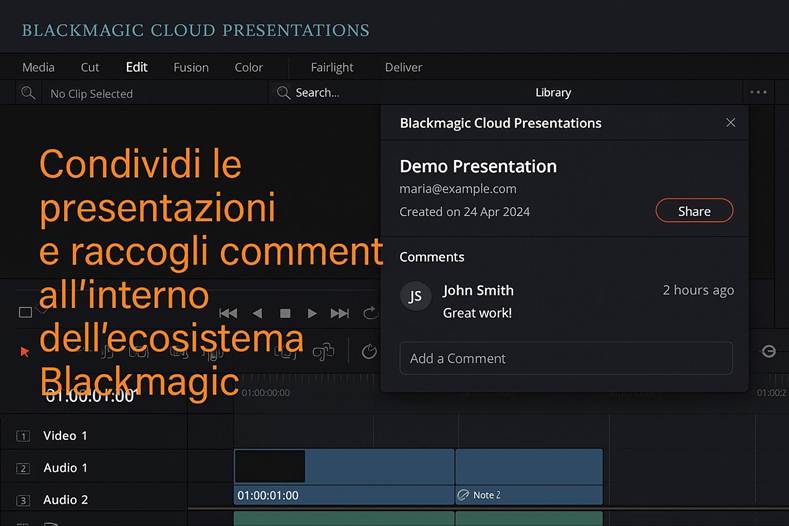
Task: Switch to the Fusion page tab
Action: click(190, 67)
